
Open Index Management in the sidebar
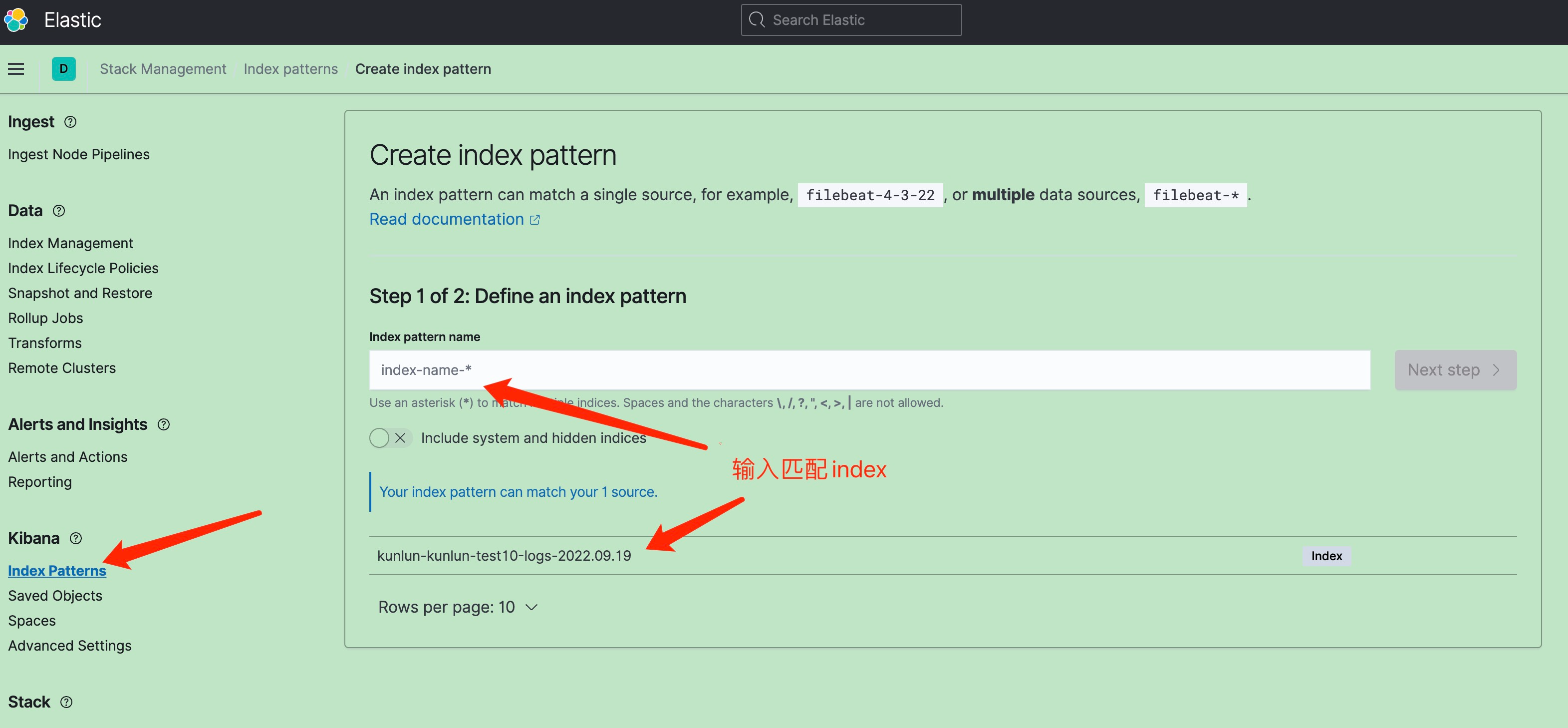click(x=70, y=243)
